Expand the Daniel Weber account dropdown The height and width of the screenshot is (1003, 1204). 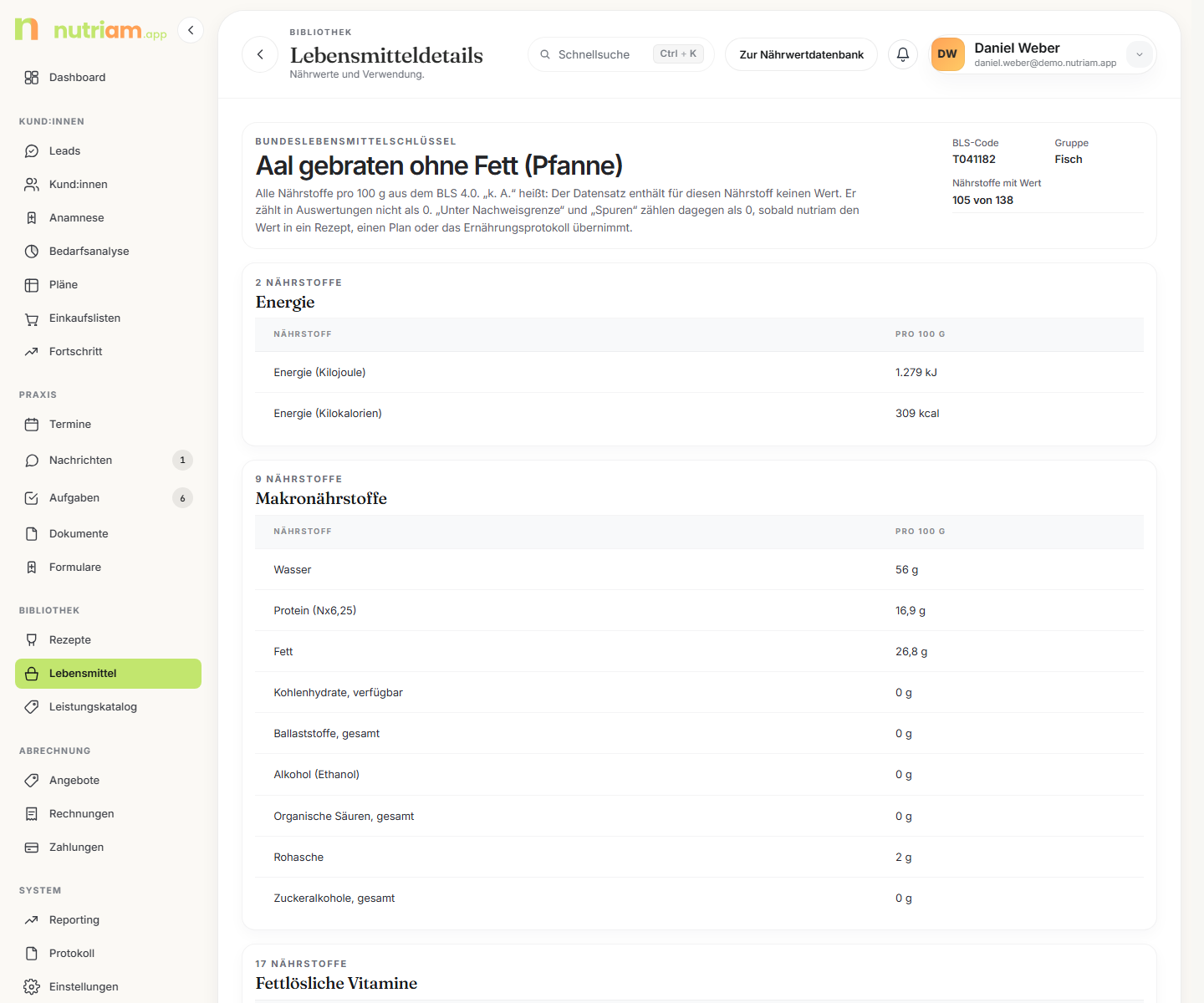(1139, 54)
